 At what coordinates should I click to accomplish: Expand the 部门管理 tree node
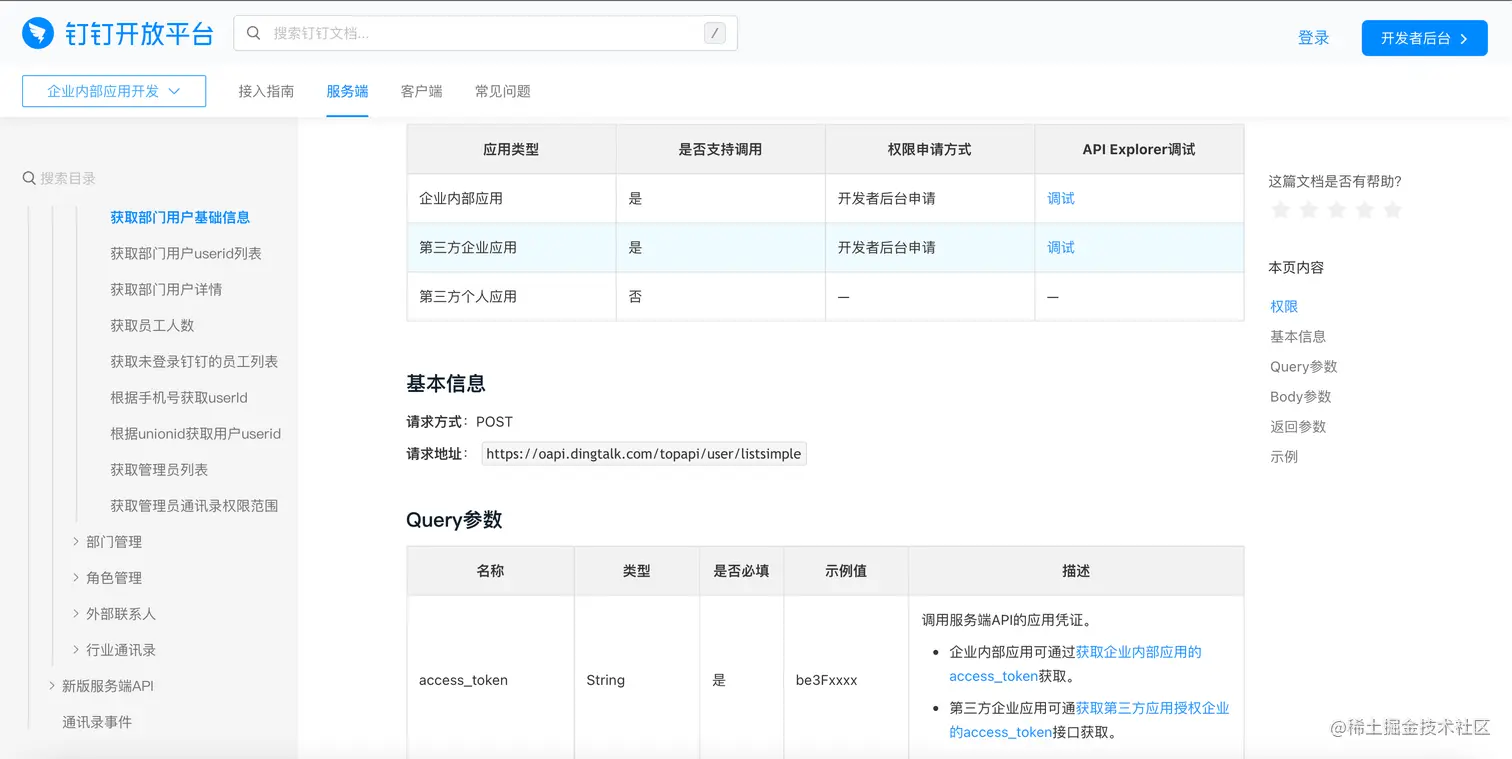(x=76, y=541)
